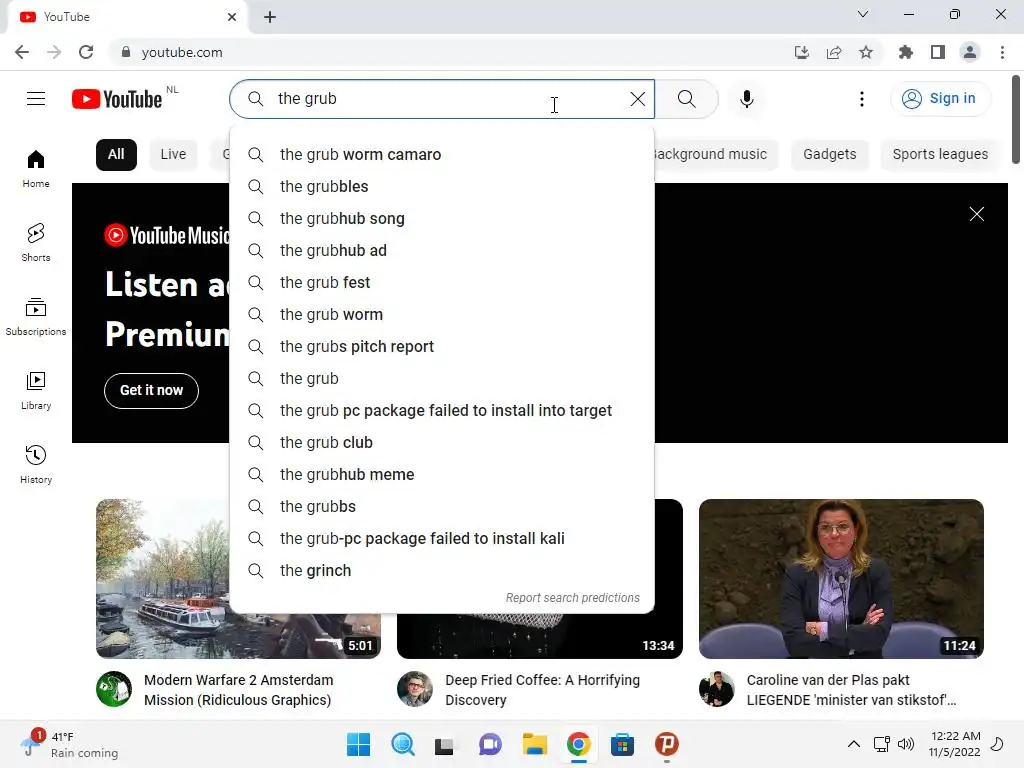1024x768 pixels.
Task: Choose suggestion 'the grubhub meme'
Action: 442,475
